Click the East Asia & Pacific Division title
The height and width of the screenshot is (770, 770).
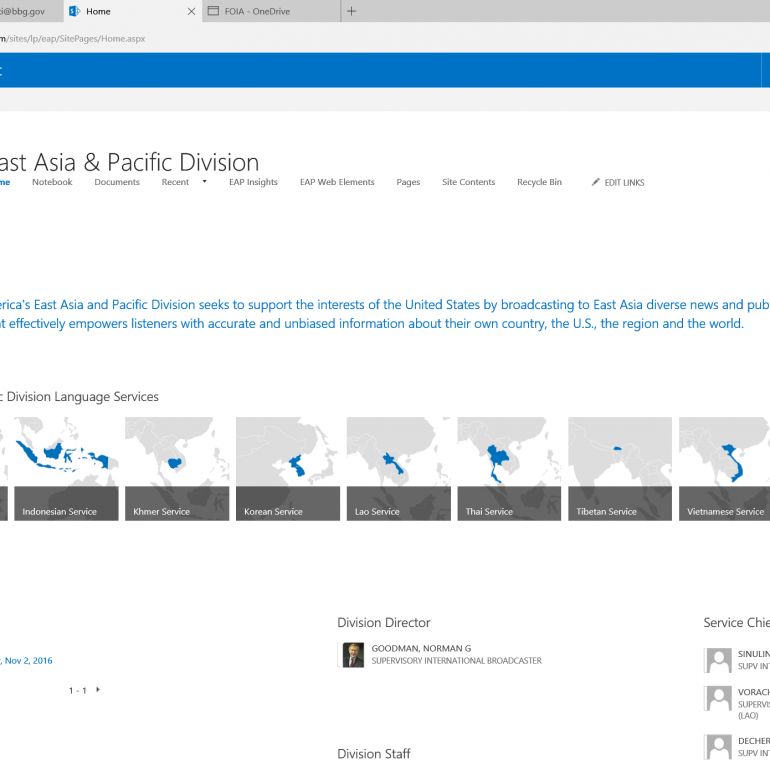[x=130, y=163]
